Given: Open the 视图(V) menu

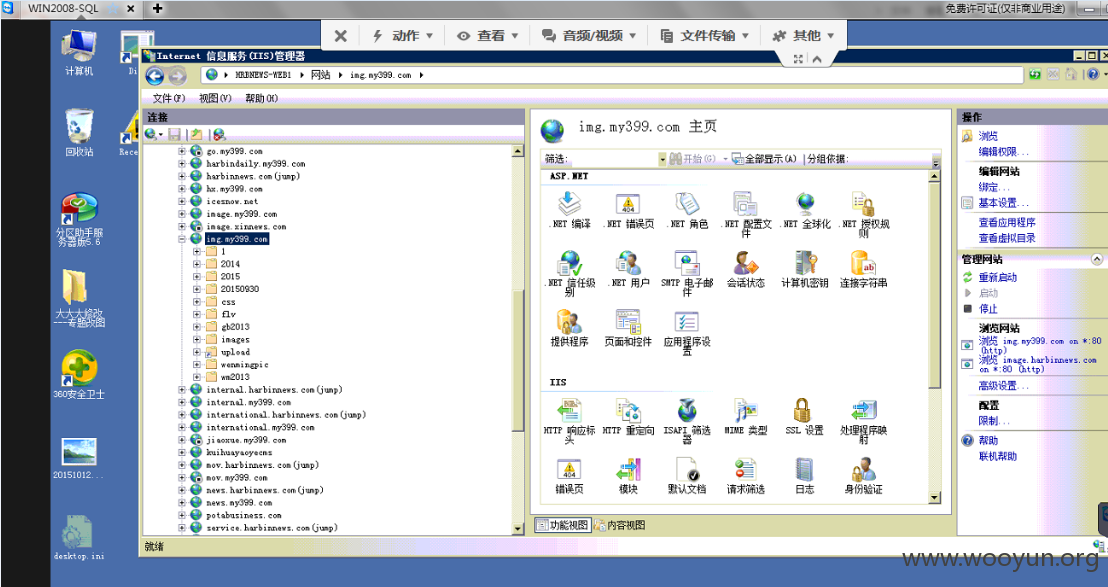Looking at the screenshot, I should 215,98.
